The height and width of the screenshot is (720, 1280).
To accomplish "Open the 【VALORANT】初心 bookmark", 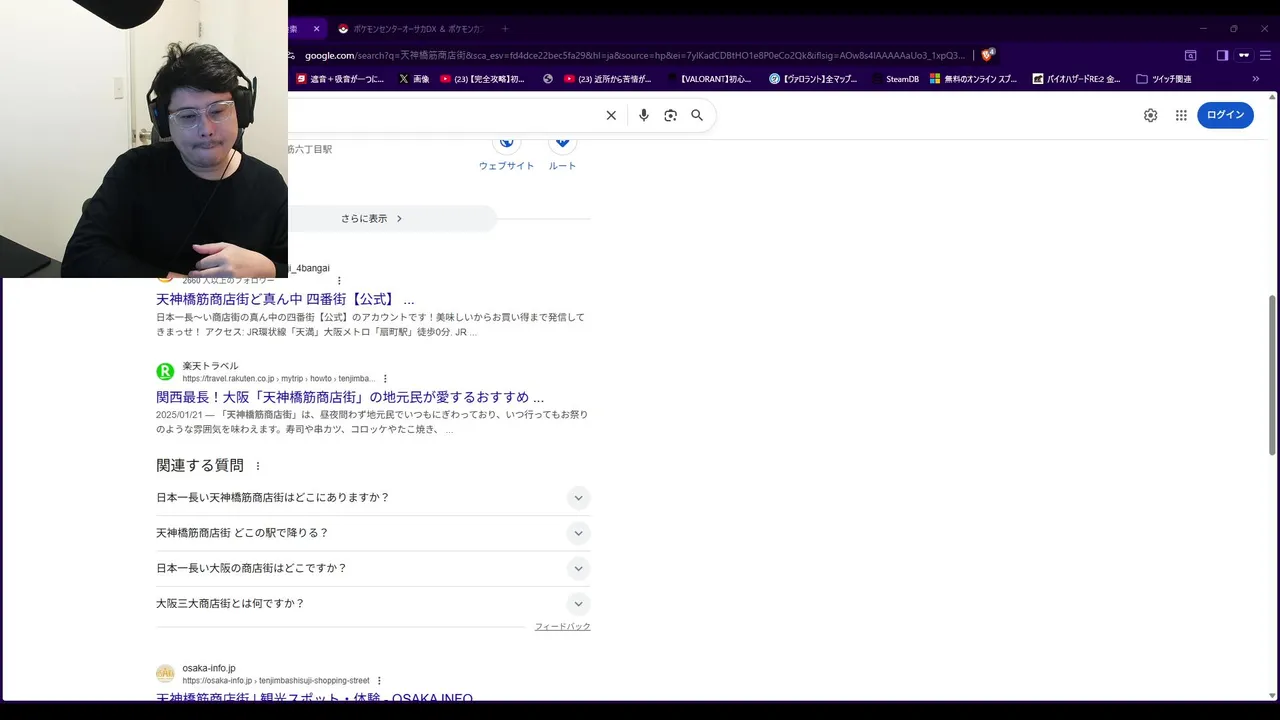I will (x=708, y=79).
